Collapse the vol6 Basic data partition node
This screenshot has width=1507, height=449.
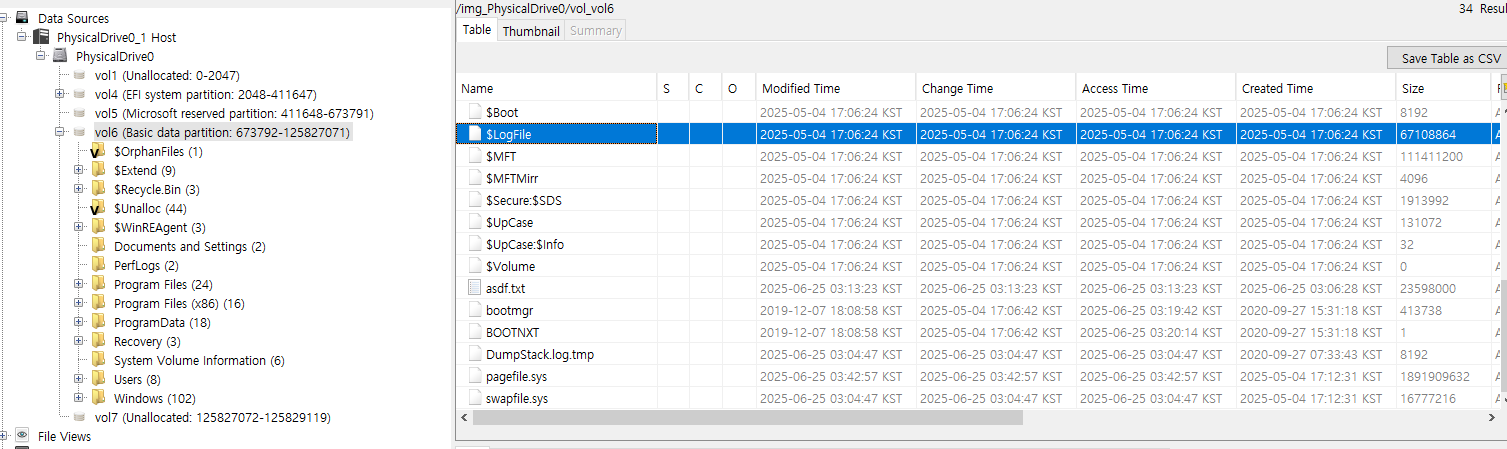click(60, 132)
